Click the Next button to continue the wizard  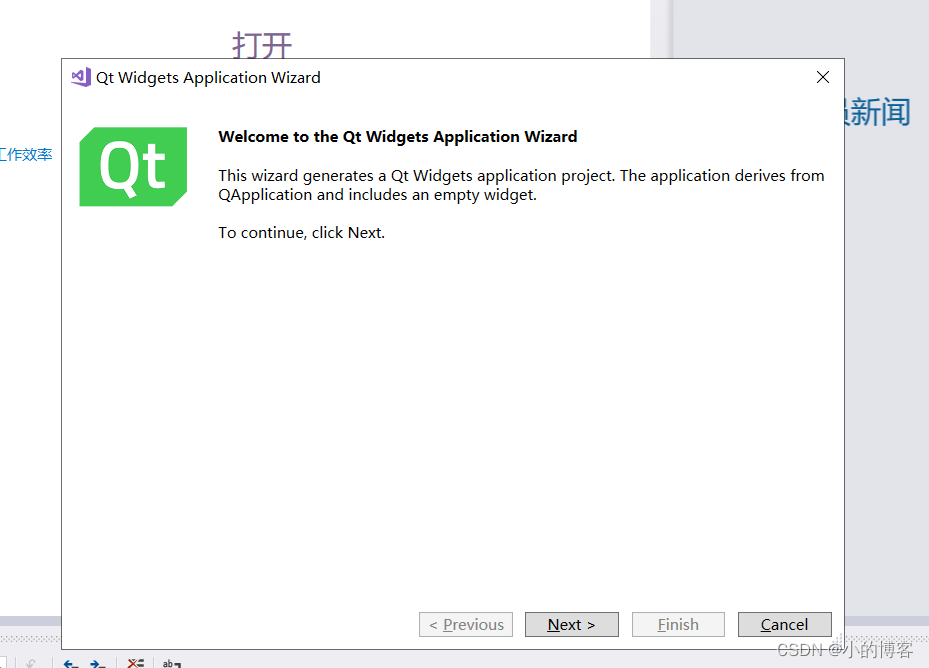pos(571,624)
